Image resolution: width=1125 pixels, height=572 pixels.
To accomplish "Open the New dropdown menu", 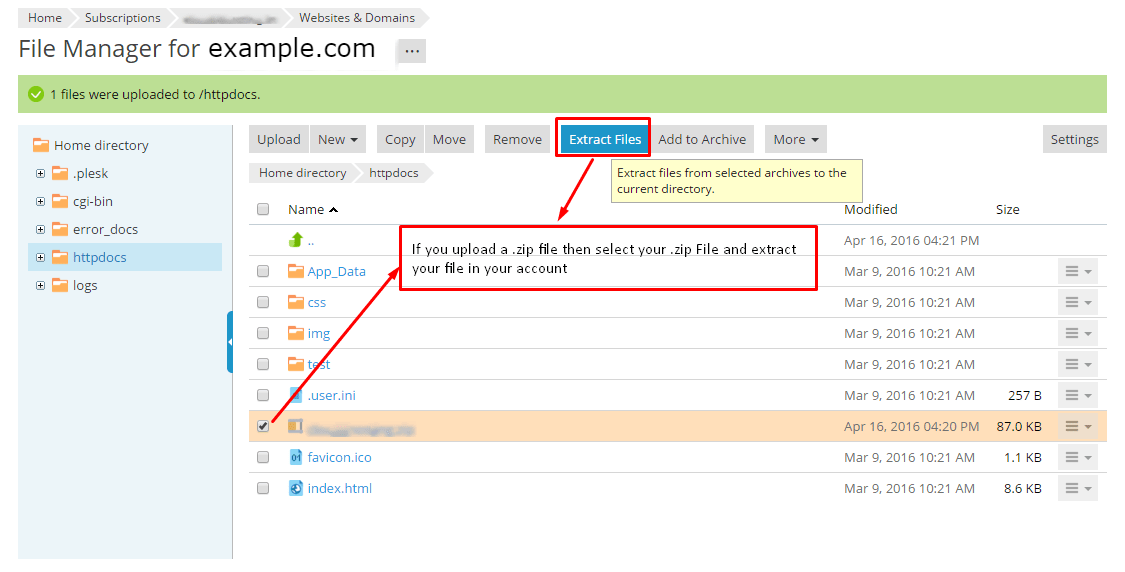I will (x=338, y=139).
